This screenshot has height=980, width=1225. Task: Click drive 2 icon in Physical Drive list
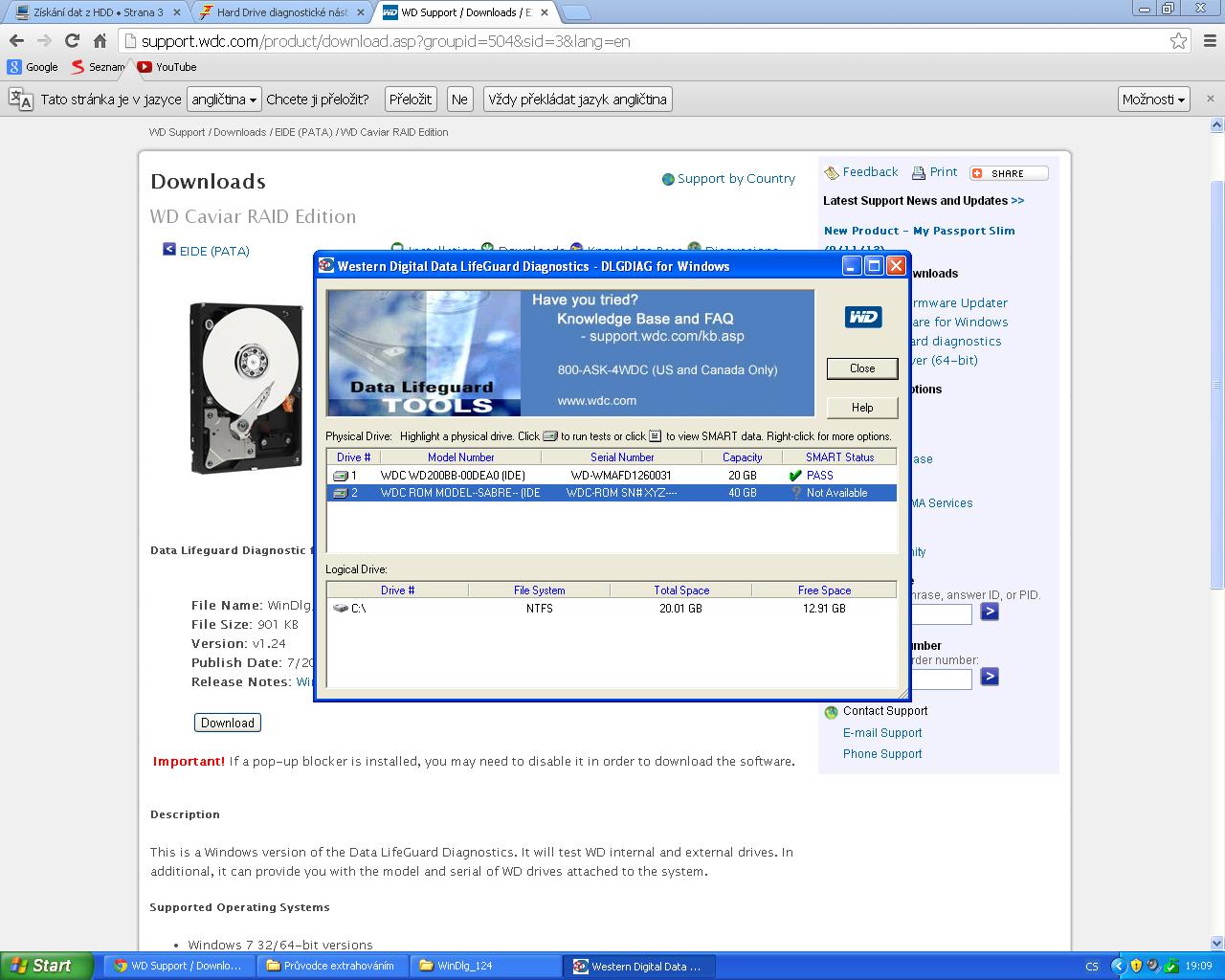(x=340, y=493)
